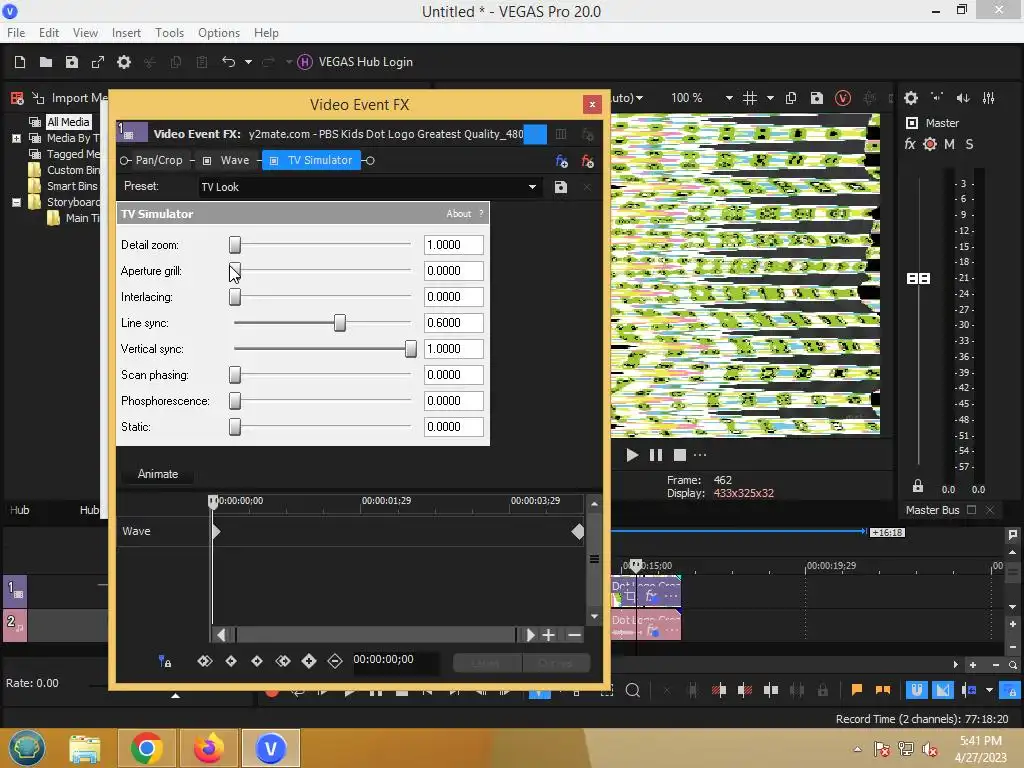Insert region with the orange double marker icon
Image resolution: width=1024 pixels, height=768 pixels.
pos(883,690)
